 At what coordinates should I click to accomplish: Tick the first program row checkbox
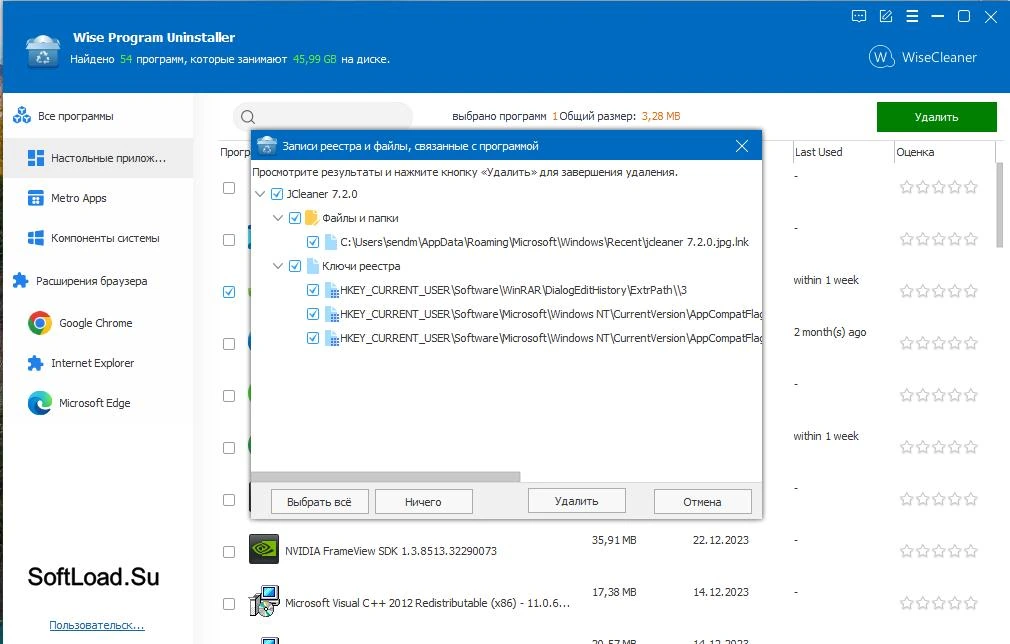(229, 187)
